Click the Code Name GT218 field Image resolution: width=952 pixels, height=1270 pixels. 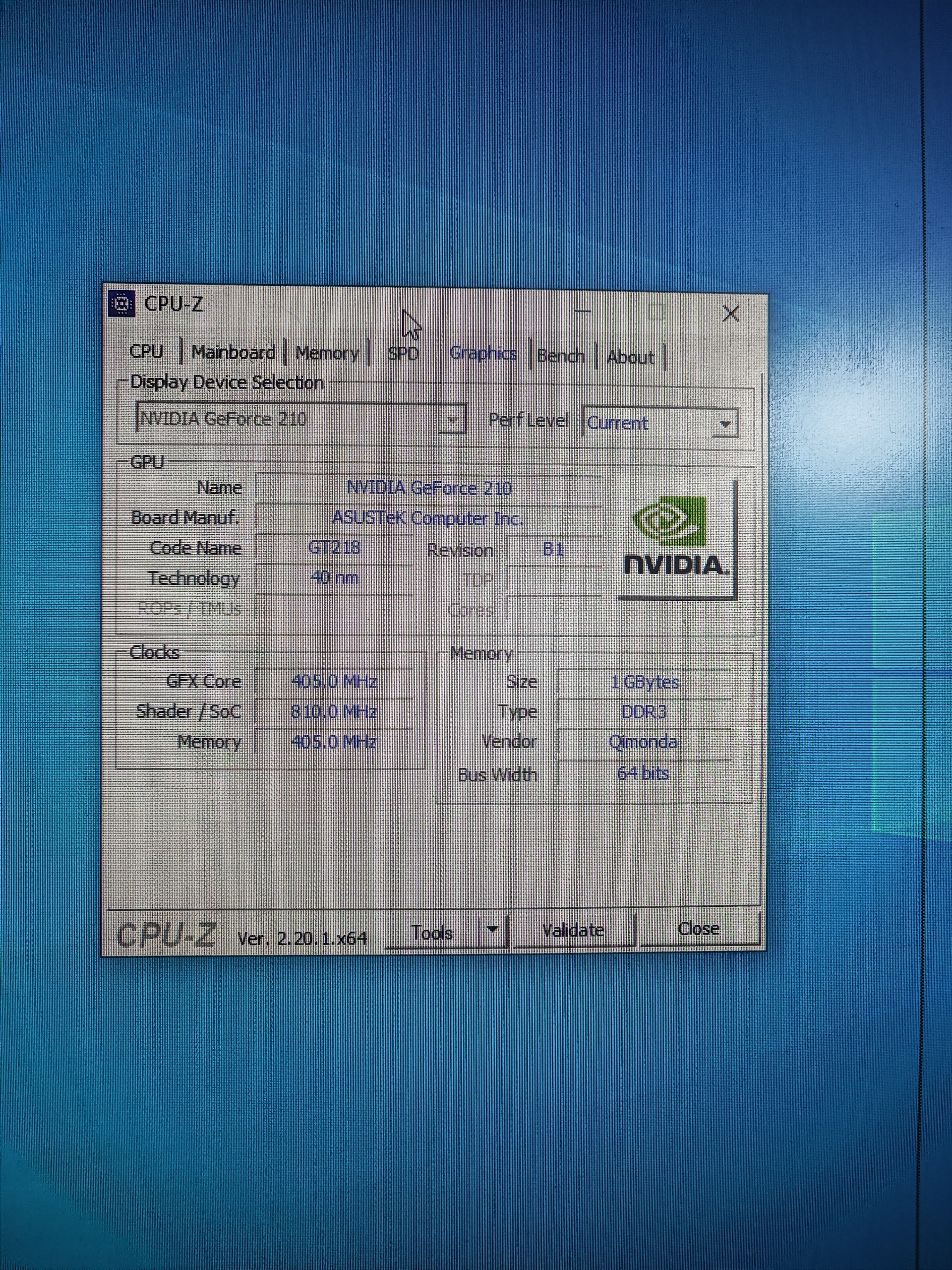[x=334, y=548]
